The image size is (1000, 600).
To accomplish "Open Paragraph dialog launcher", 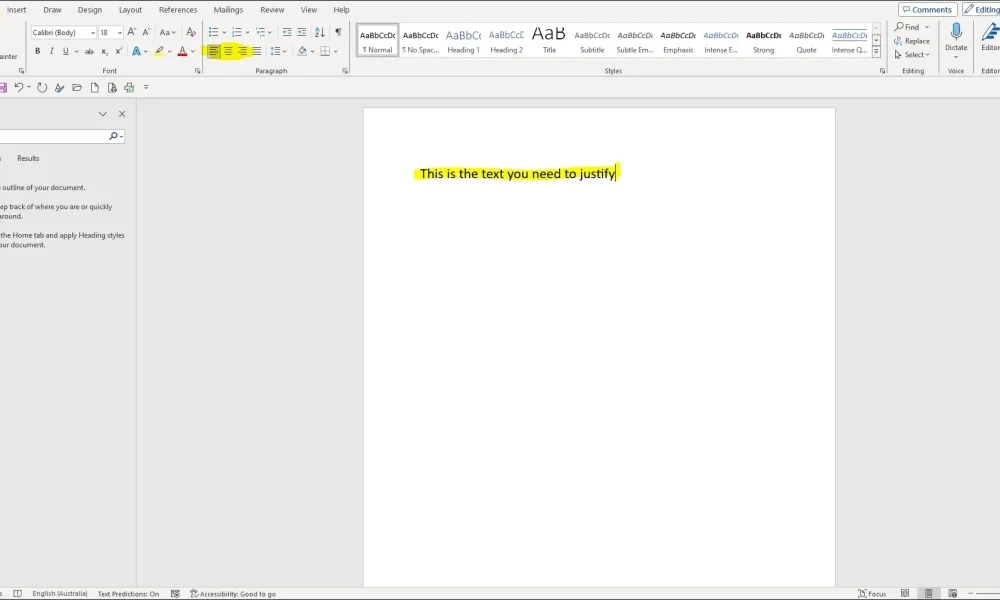I will coord(345,71).
